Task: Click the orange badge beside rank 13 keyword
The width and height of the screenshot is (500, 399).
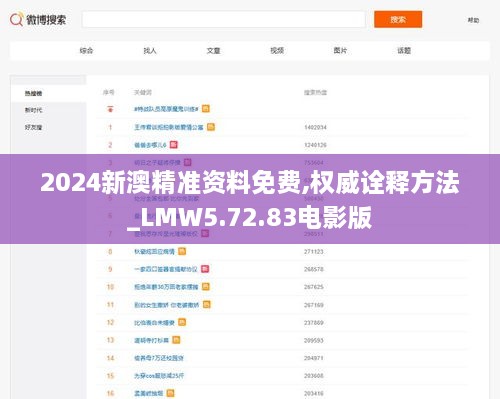Action: (x=176, y=340)
